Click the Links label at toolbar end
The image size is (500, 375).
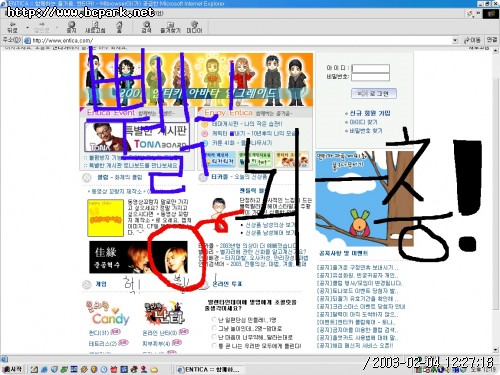tap(492, 40)
